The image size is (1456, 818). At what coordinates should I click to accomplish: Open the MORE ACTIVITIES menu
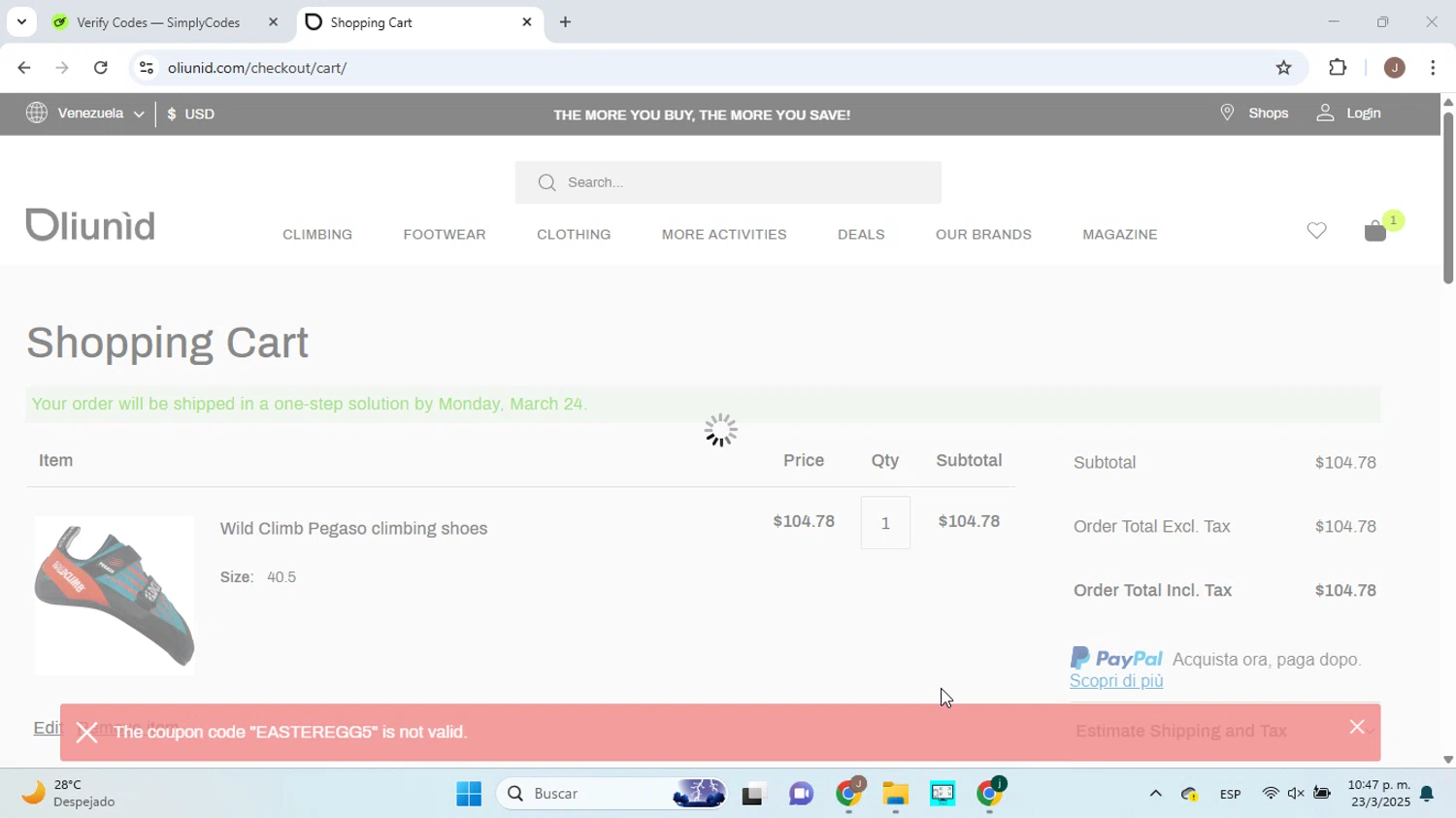pos(724,235)
